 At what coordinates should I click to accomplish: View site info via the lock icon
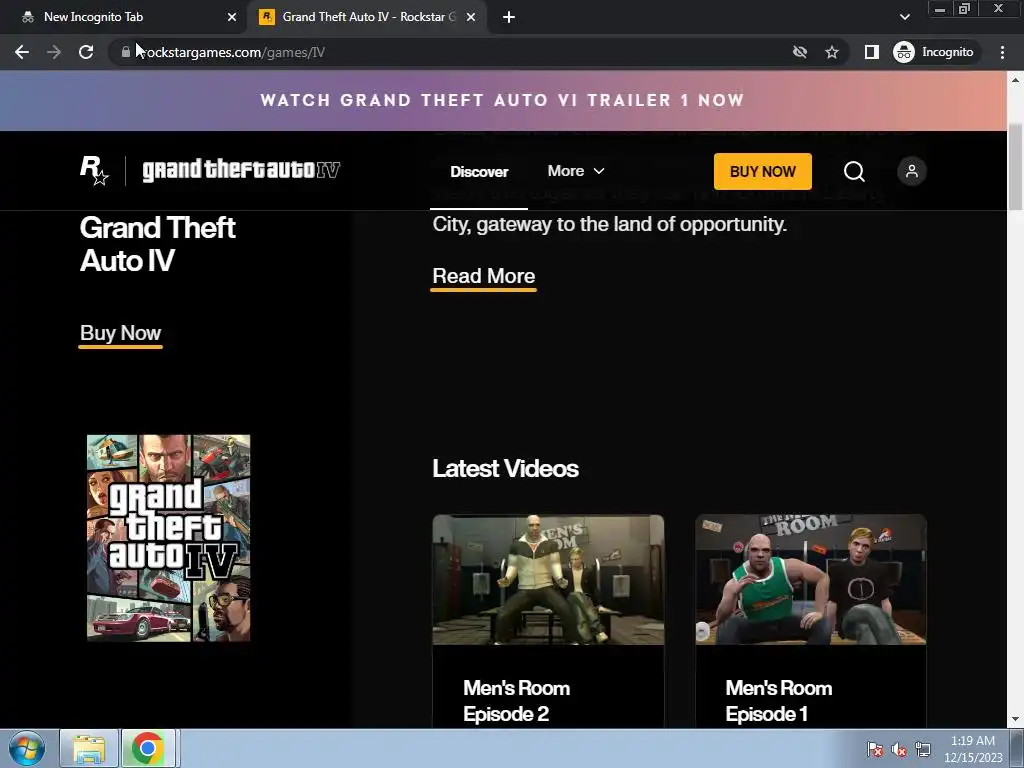pos(125,52)
